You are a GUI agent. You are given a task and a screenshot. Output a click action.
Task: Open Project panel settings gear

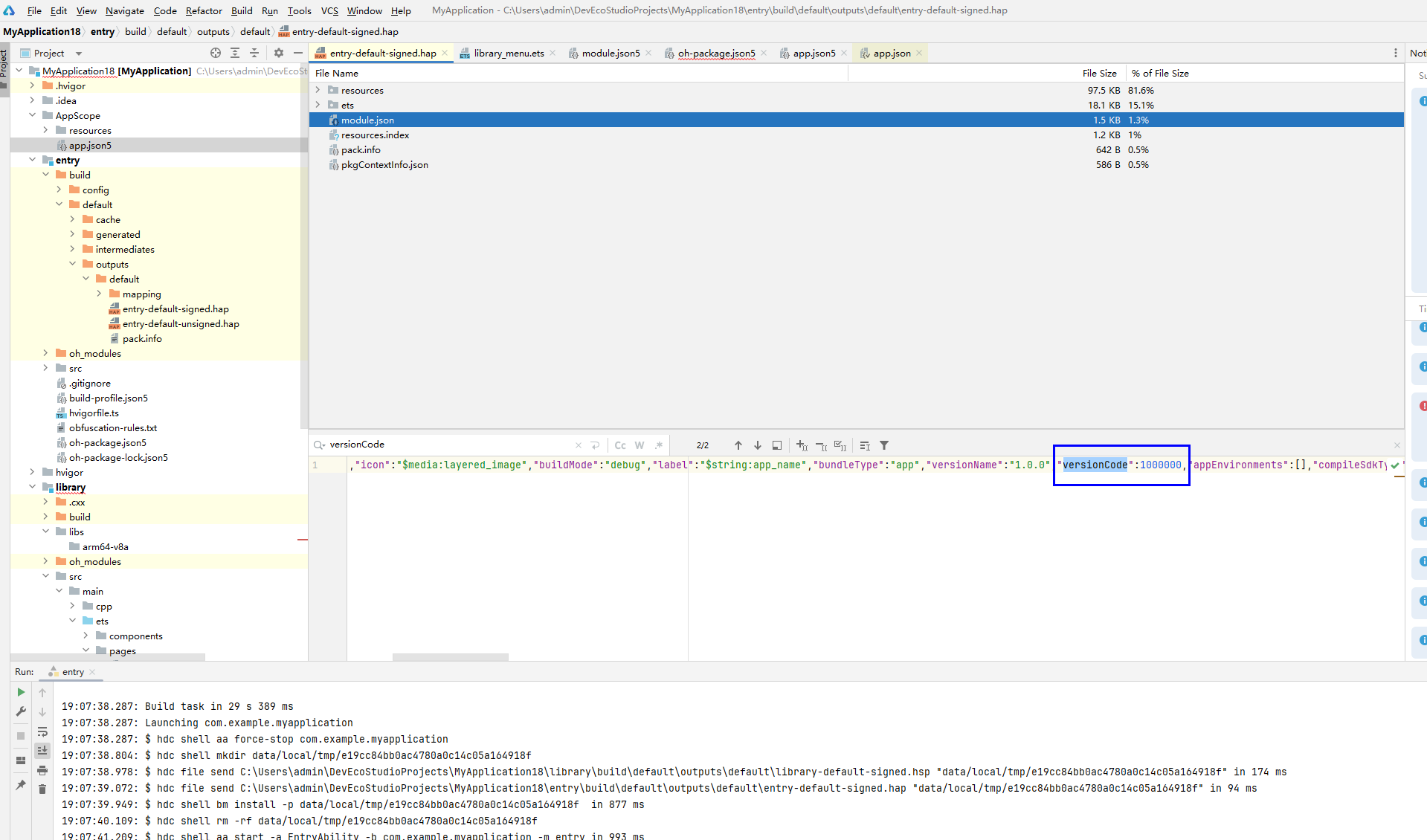(279, 53)
